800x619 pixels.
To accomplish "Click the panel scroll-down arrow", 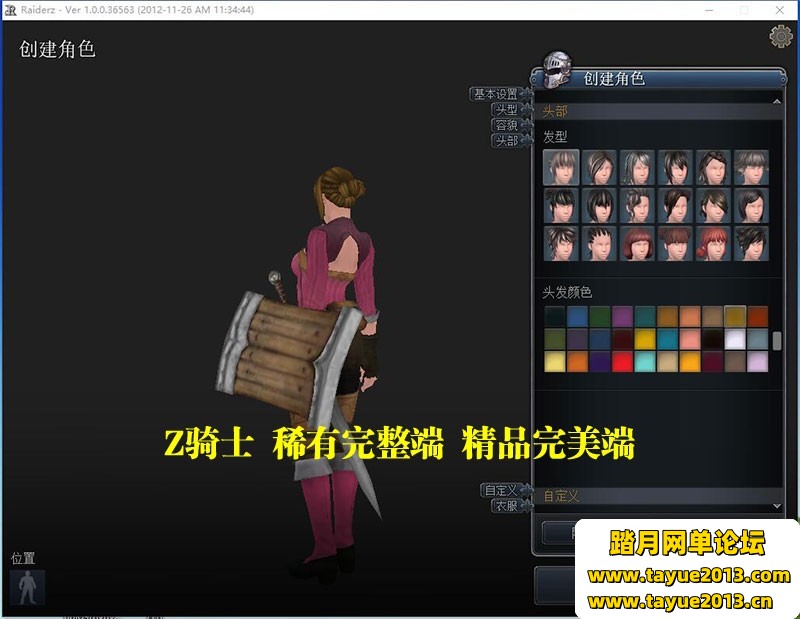I will click(777, 506).
